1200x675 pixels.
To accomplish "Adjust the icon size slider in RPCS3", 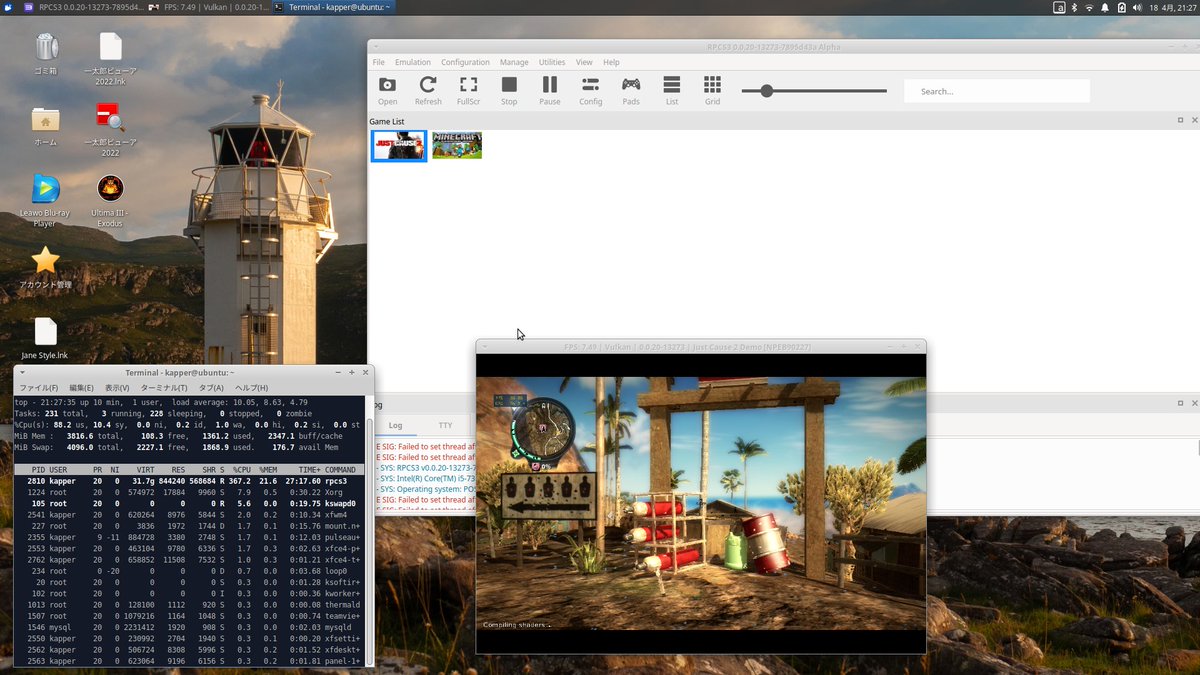I will pyautogui.click(x=814, y=91).
